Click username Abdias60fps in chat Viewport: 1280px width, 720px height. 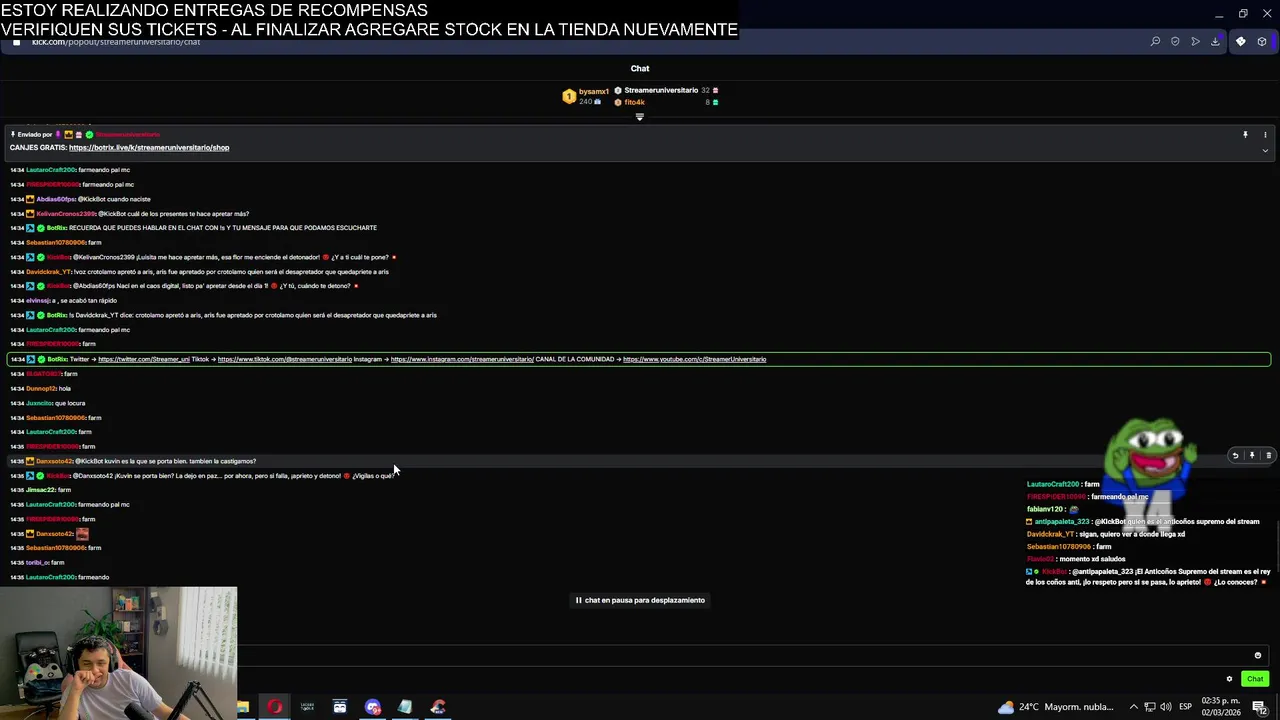(57, 199)
